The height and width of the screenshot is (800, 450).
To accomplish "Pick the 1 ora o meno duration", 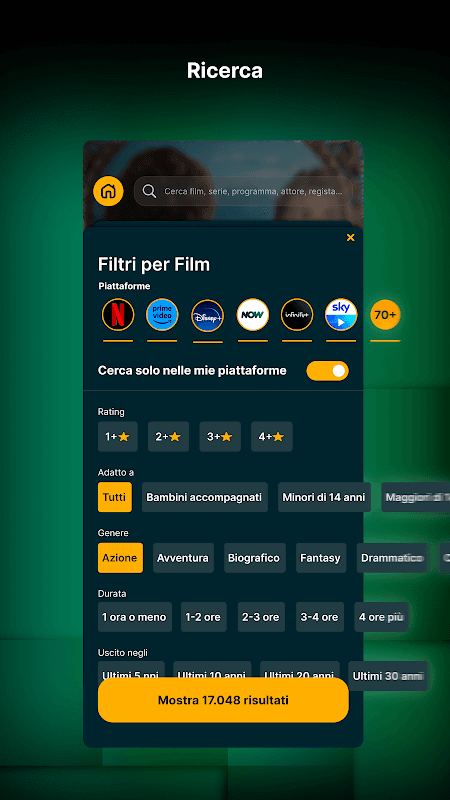I will pyautogui.click(x=135, y=617).
